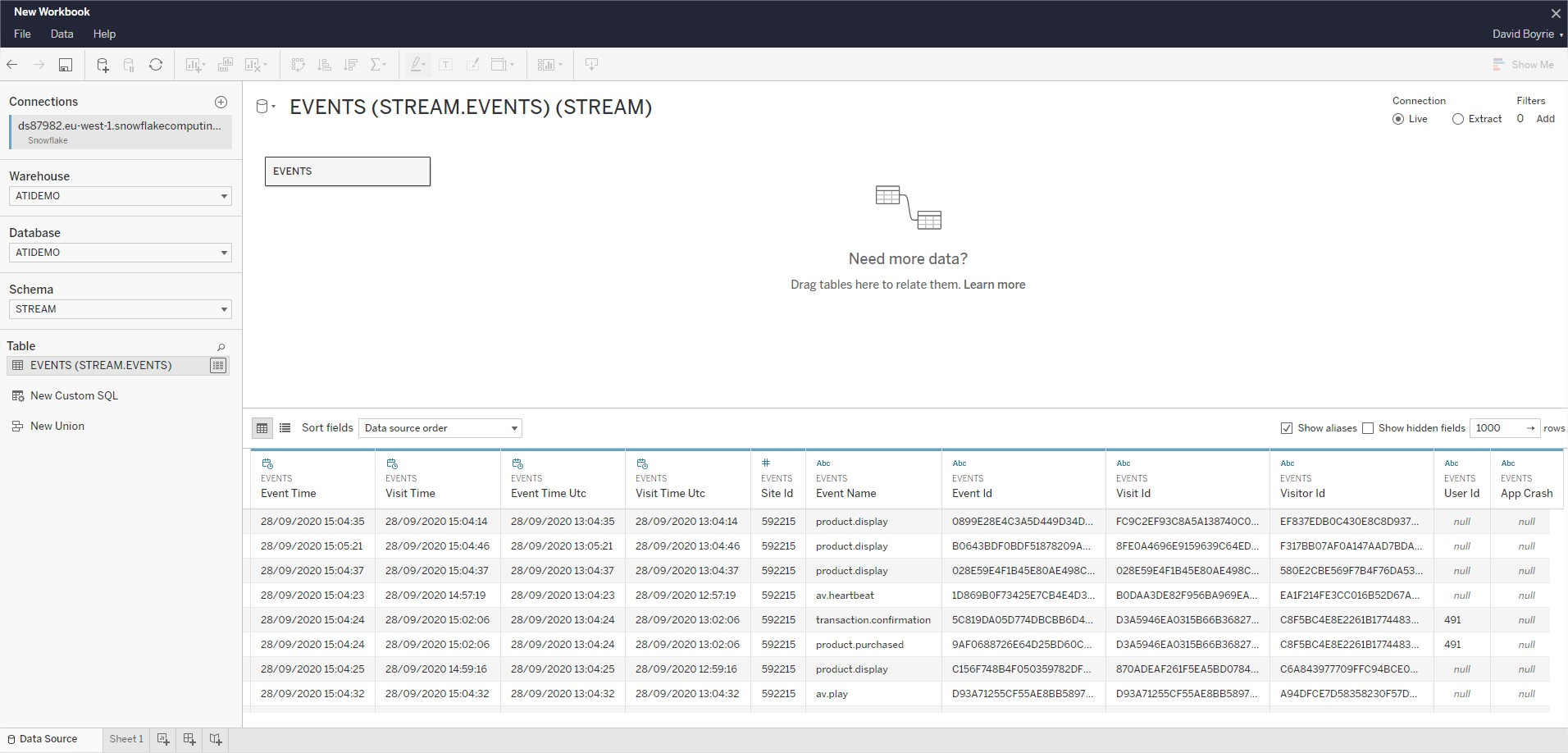Click the Refresh data source icon
1568x753 pixels.
[156, 65]
